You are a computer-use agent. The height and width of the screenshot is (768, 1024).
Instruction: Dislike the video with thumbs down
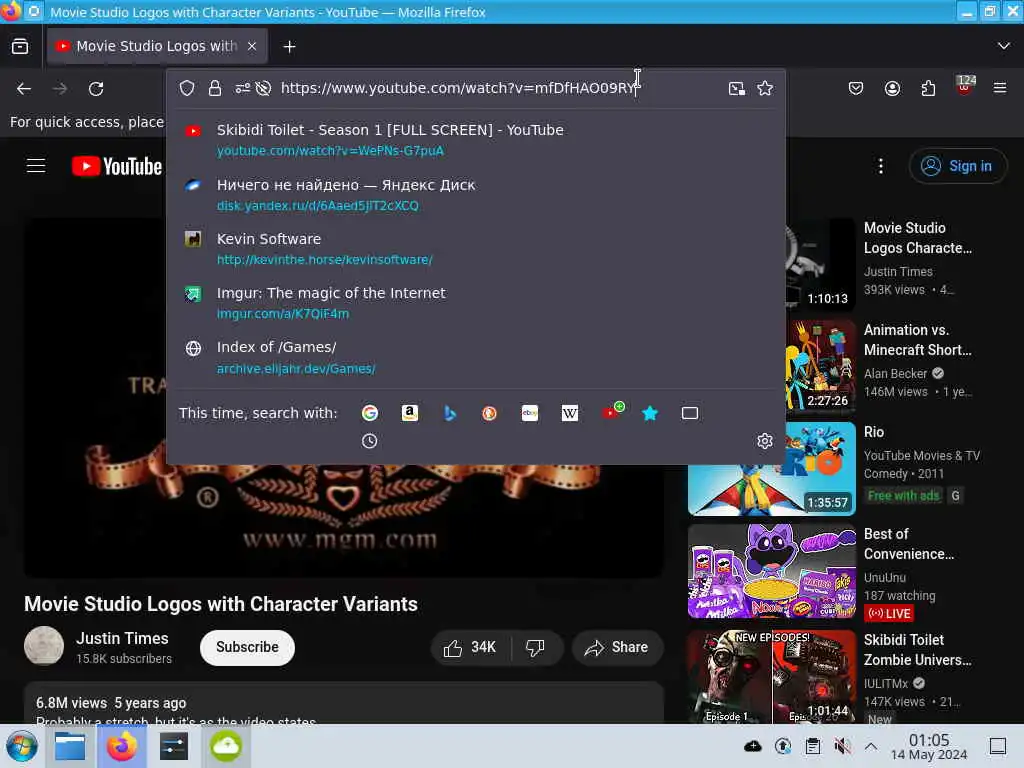pos(536,647)
